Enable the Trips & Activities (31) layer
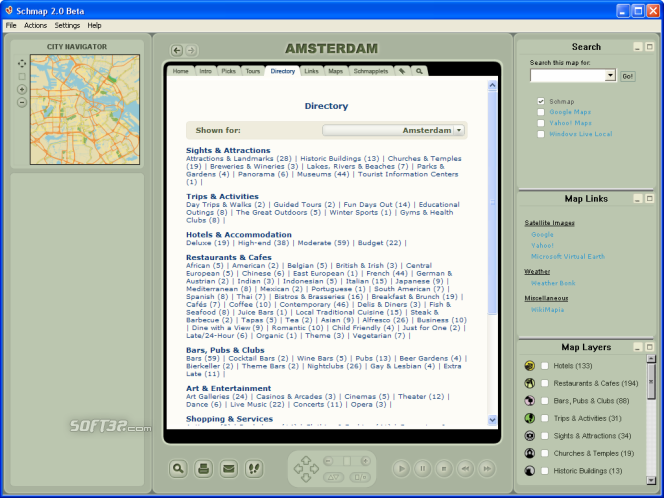The image size is (664, 498). pyautogui.click(x=545, y=418)
